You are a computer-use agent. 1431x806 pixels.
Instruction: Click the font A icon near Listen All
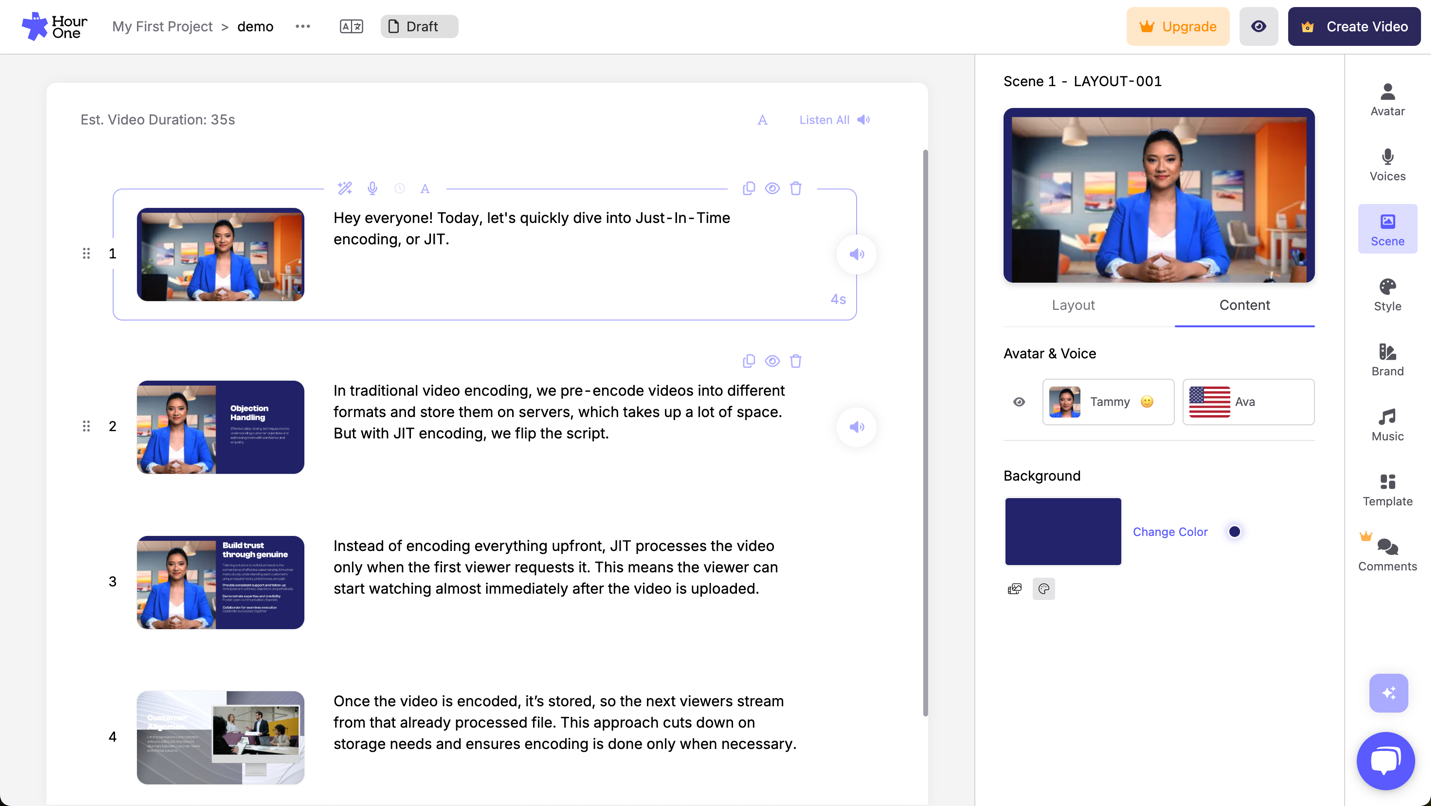762,120
